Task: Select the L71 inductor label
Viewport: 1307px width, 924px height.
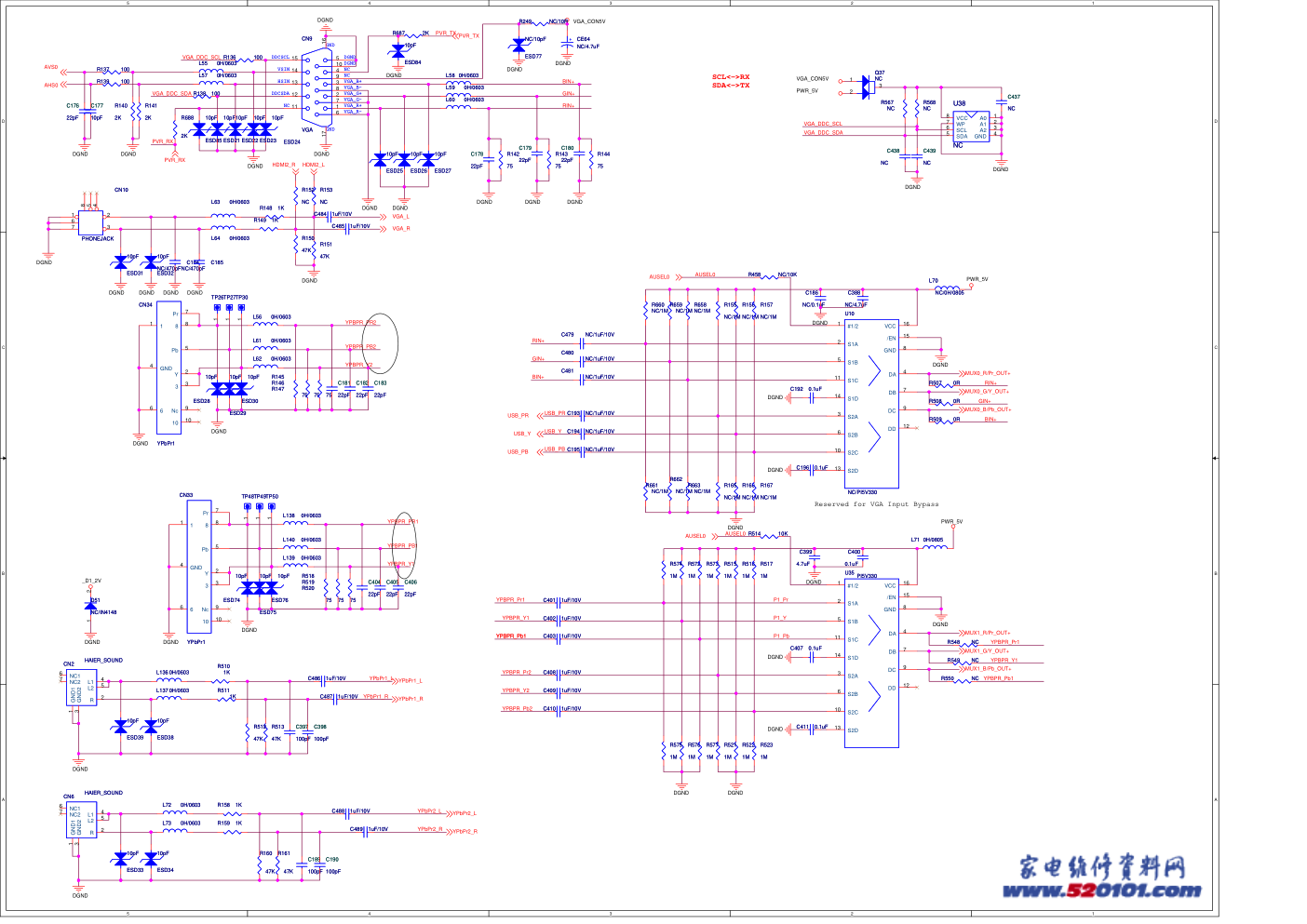Action: click(915, 540)
